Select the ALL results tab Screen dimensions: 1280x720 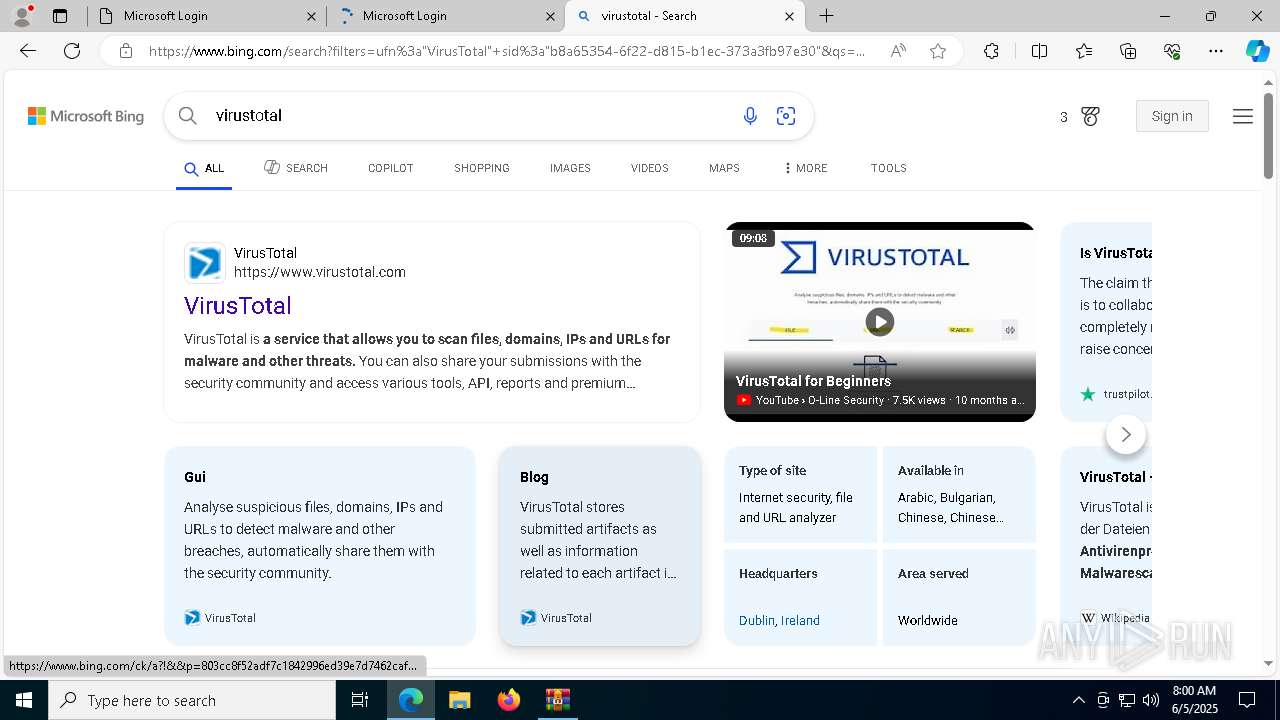[x=204, y=168]
